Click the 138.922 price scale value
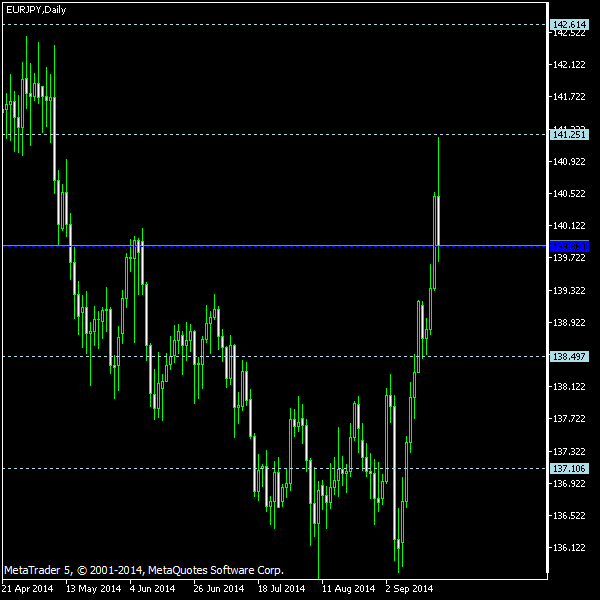Screen dimensions: 600x600 point(569,323)
